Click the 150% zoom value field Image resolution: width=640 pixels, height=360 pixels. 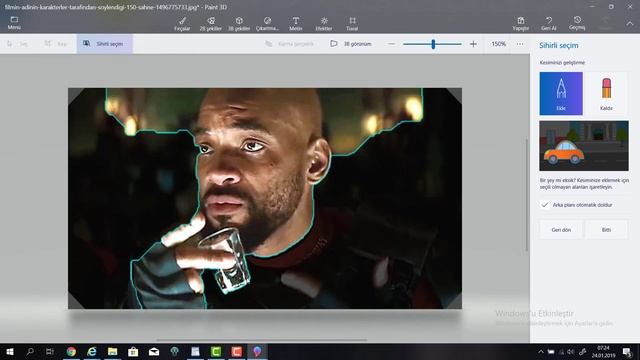[x=498, y=44]
